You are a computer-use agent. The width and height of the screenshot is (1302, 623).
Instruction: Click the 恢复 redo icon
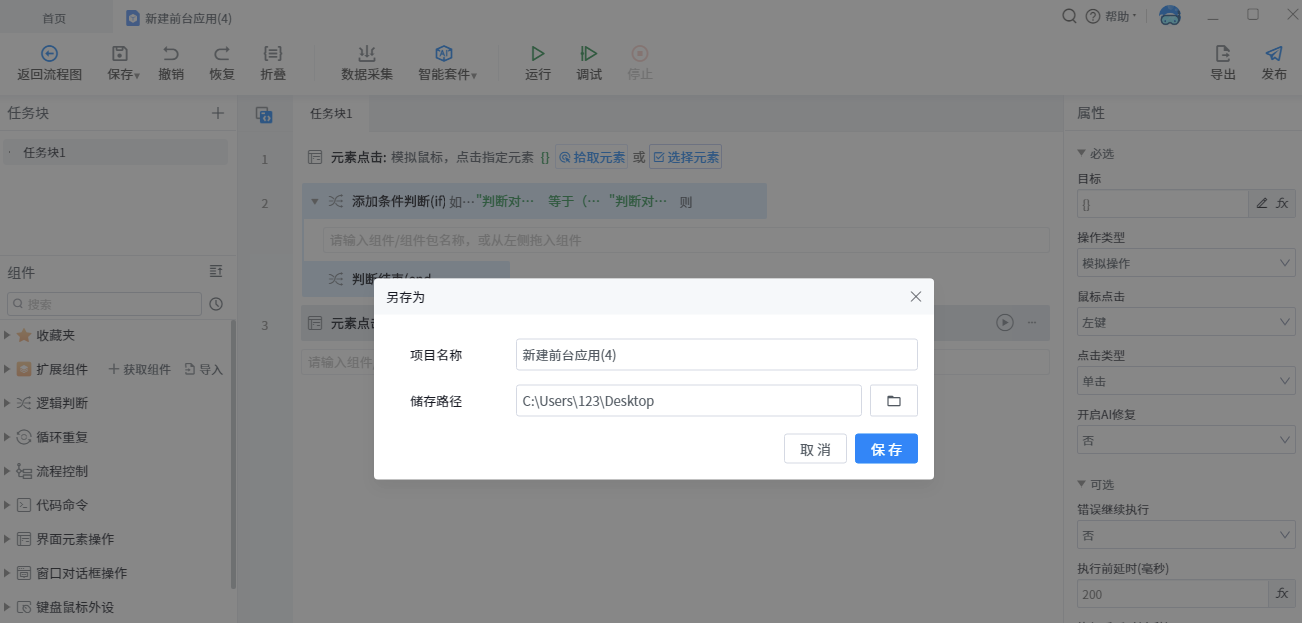222,54
